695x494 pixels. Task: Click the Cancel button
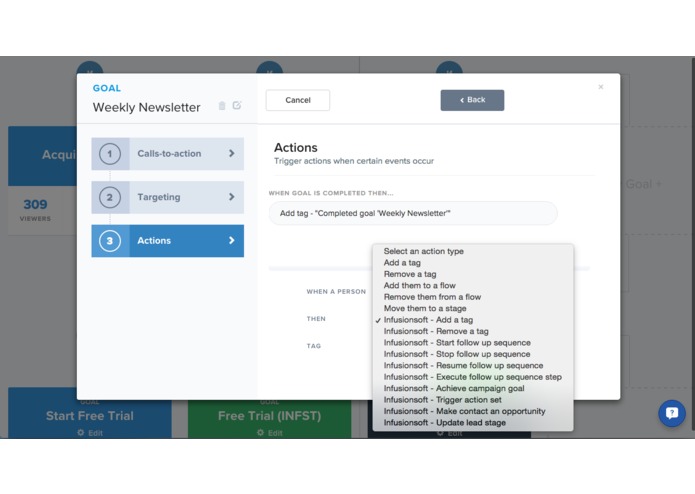(298, 100)
